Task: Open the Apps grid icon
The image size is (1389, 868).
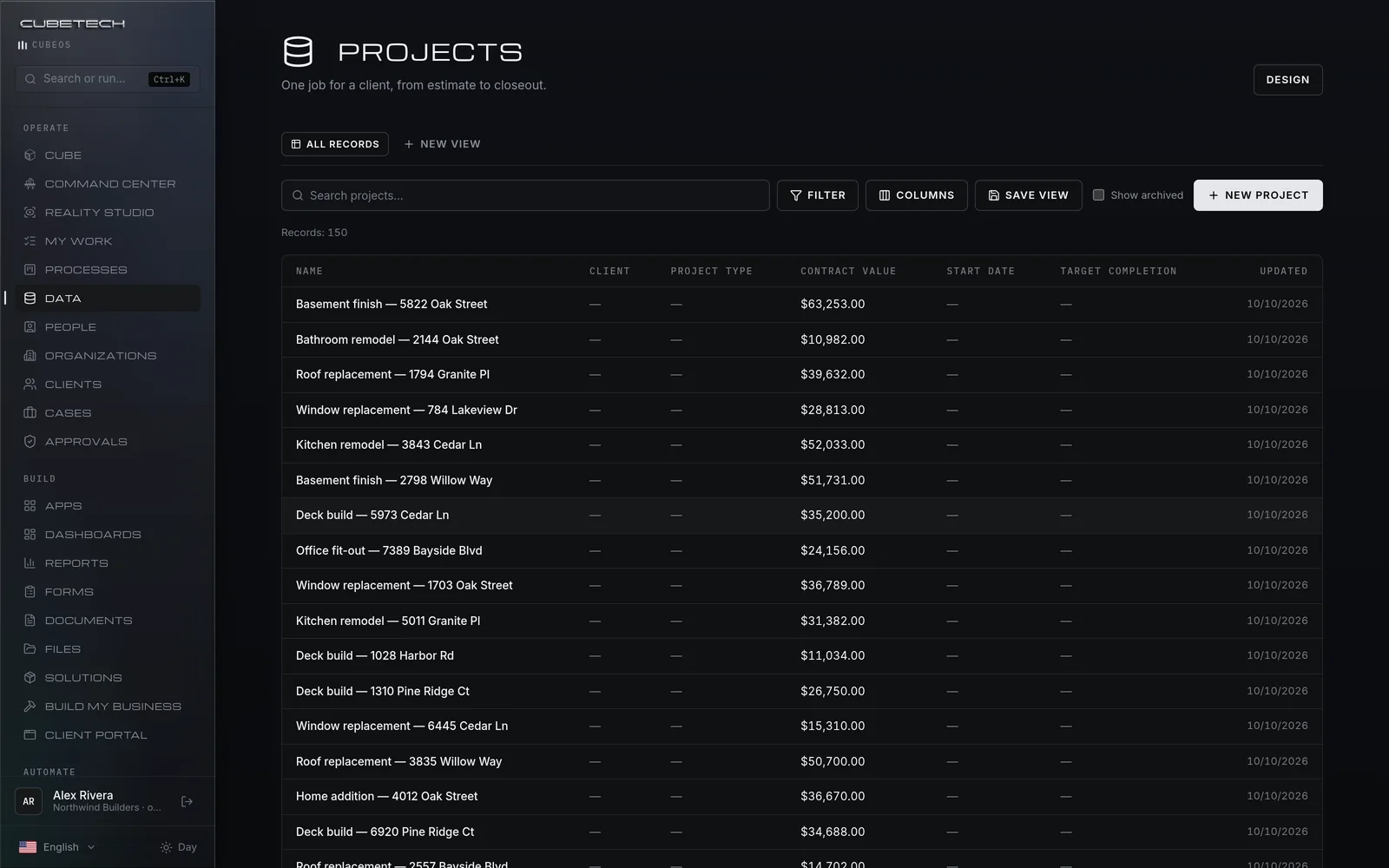Action: (30, 506)
